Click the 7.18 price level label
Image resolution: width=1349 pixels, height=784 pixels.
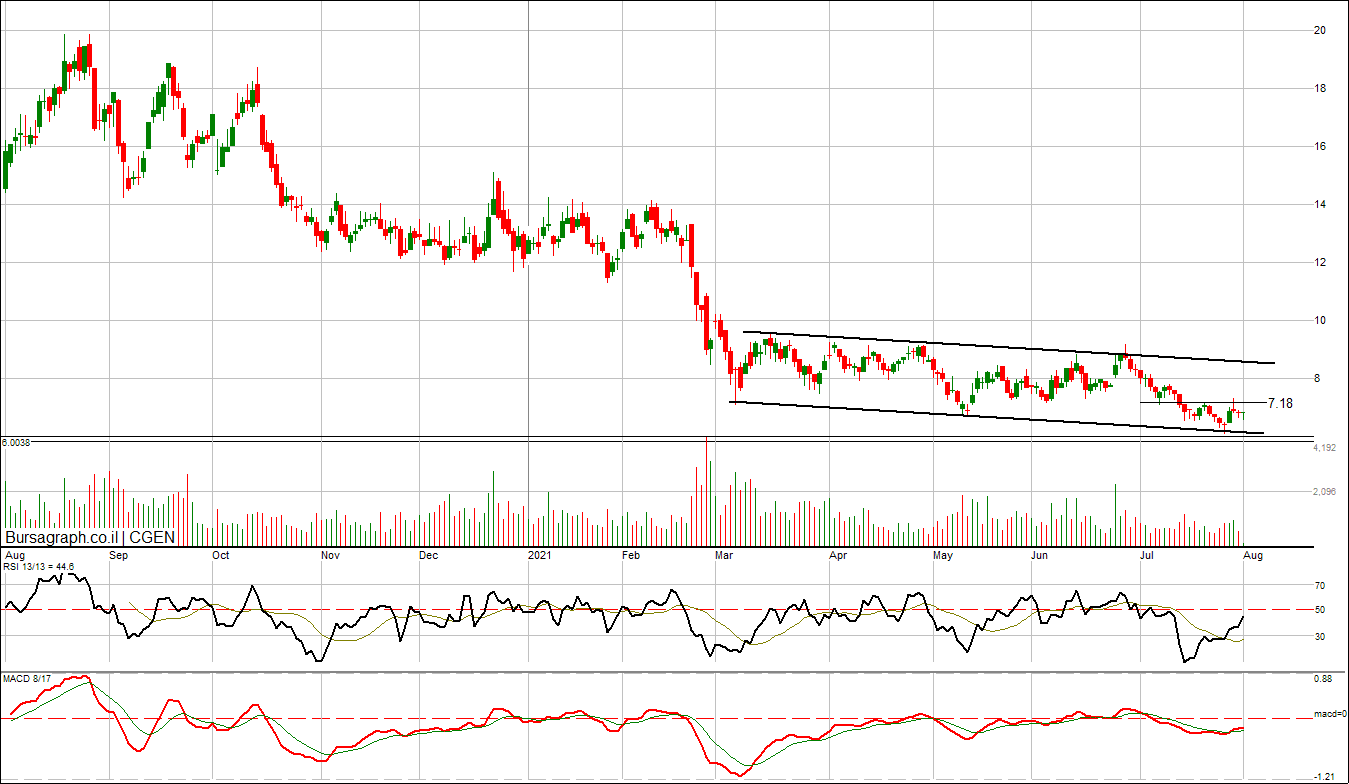pyautogui.click(x=1280, y=403)
